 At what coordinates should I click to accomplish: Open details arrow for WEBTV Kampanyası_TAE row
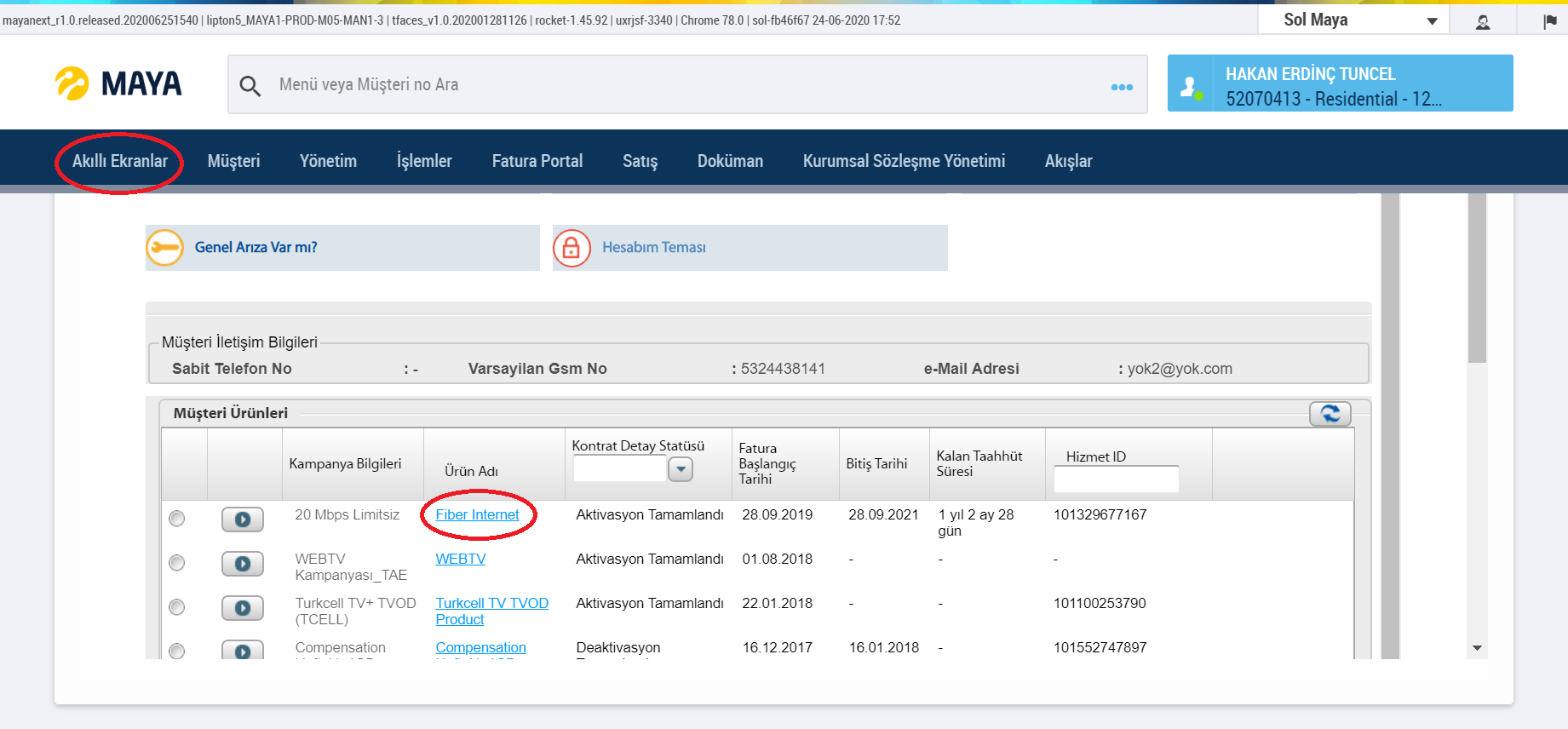[x=243, y=564]
